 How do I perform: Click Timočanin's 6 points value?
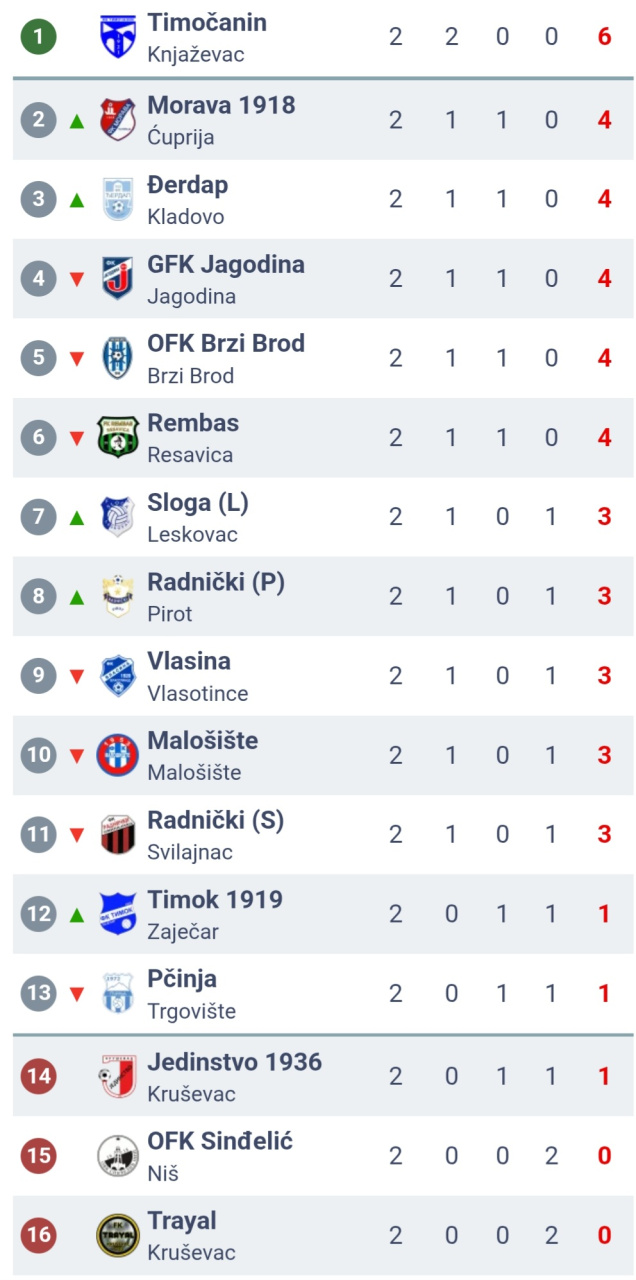[604, 37]
